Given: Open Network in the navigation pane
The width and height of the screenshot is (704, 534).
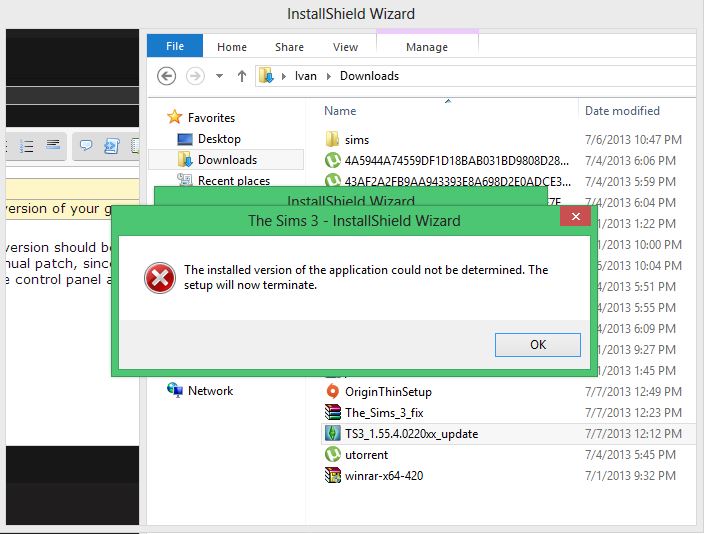Looking at the screenshot, I should (x=210, y=391).
